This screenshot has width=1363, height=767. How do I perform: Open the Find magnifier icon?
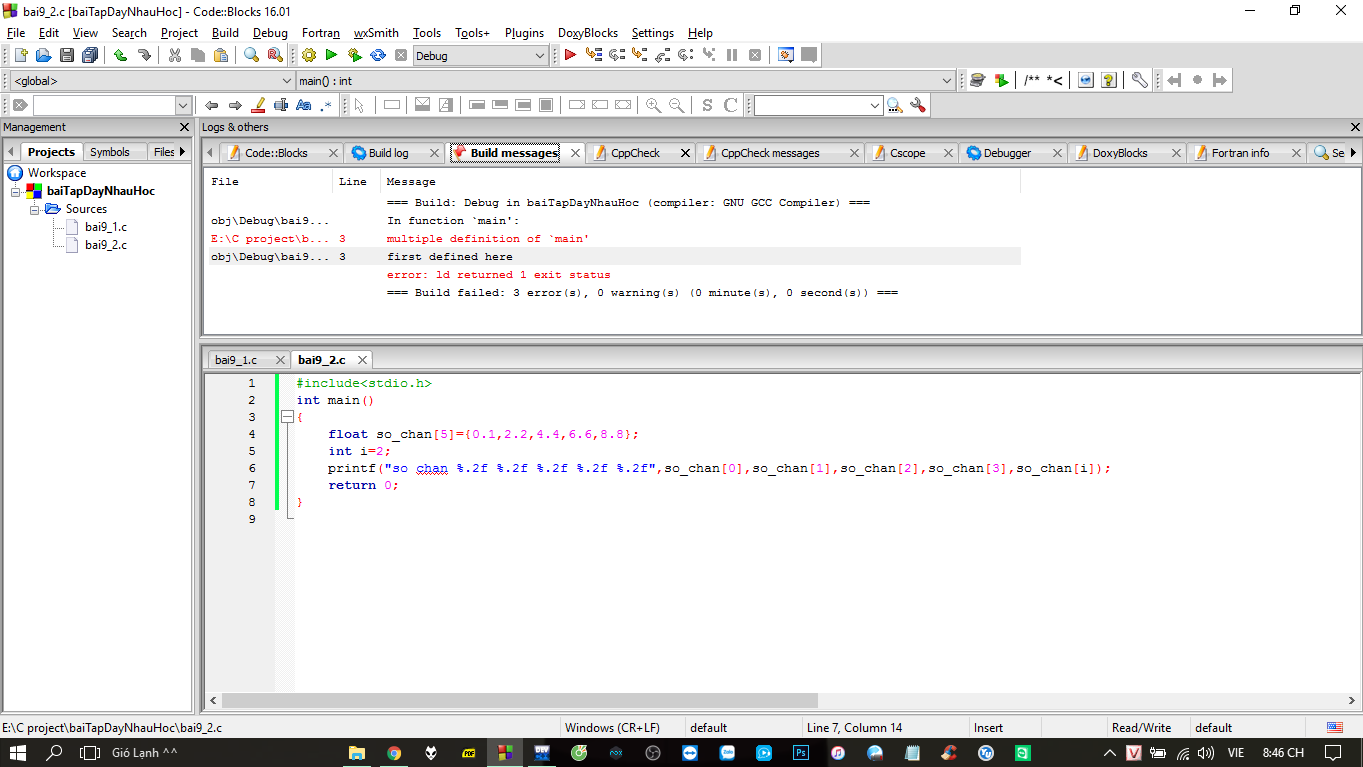[251, 56]
